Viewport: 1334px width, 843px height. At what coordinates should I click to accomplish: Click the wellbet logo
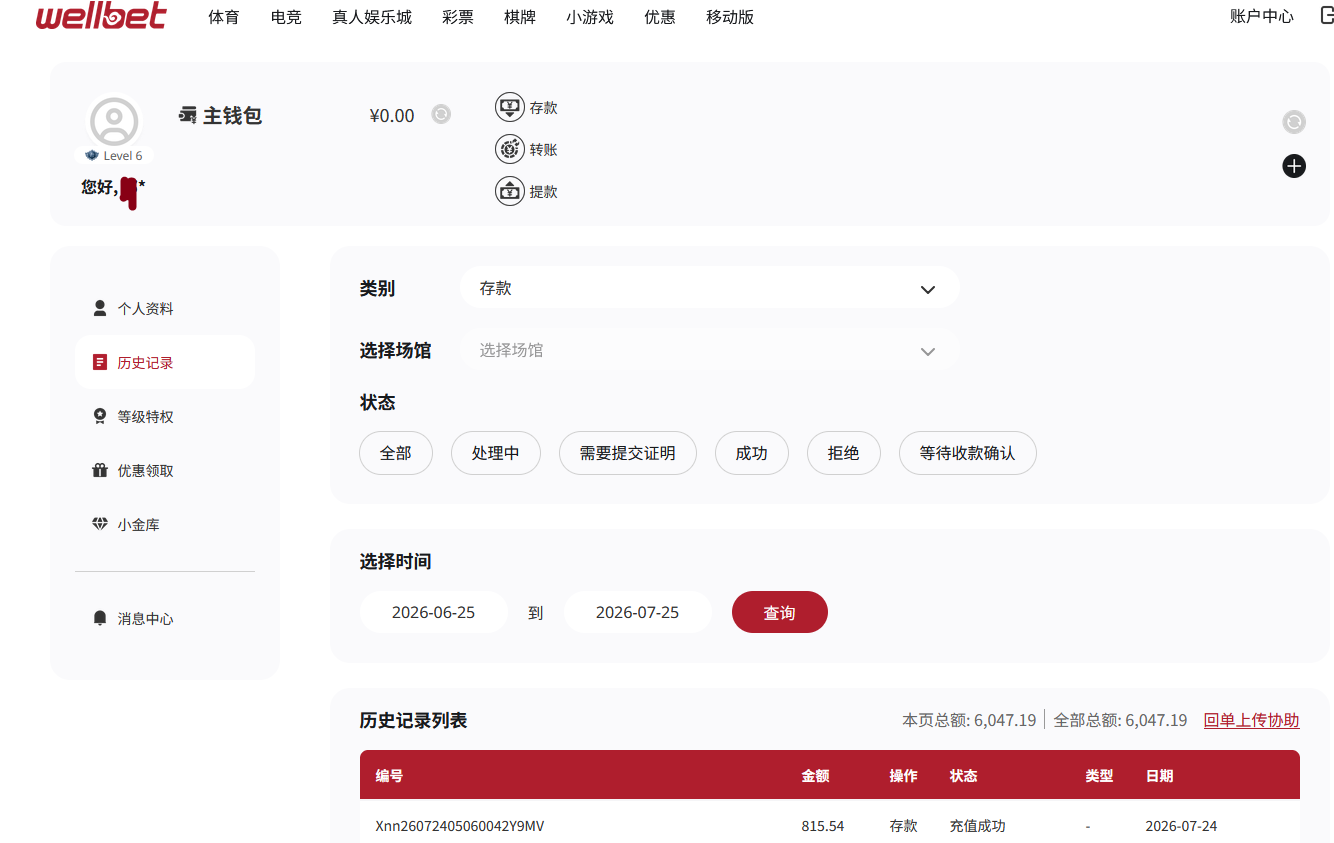[101, 16]
